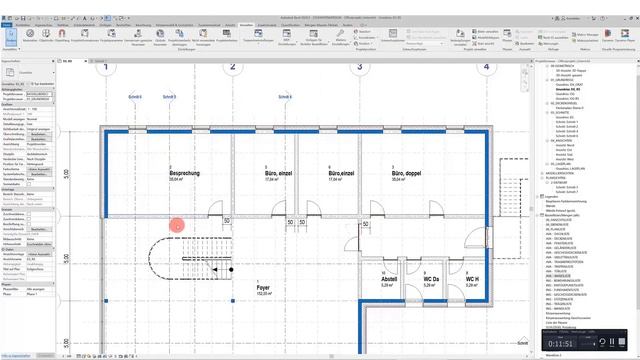640x360 pixels.
Task: Pause the screen recording
Action: coord(612,342)
